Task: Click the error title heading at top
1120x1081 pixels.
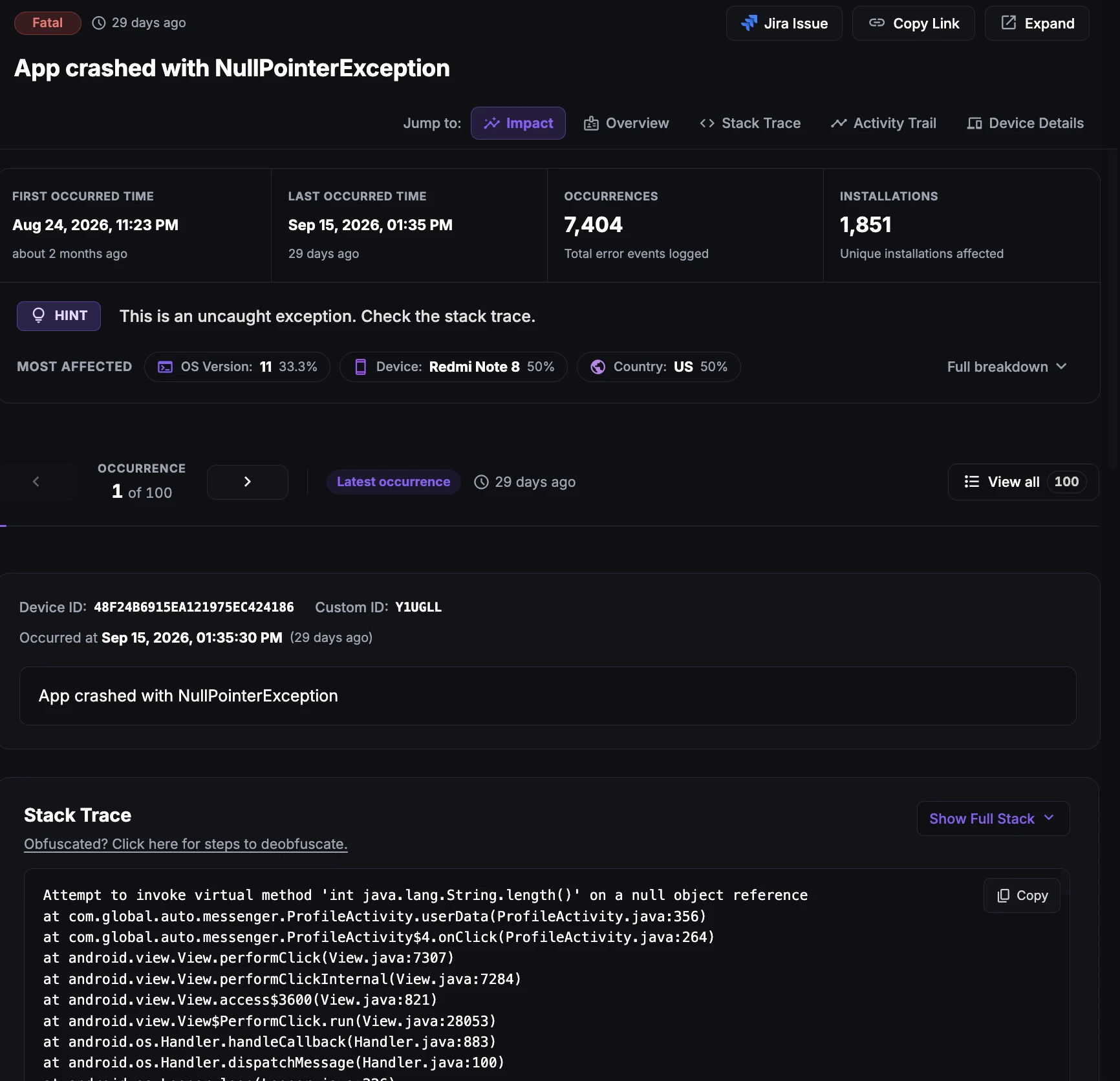Action: tap(232, 68)
